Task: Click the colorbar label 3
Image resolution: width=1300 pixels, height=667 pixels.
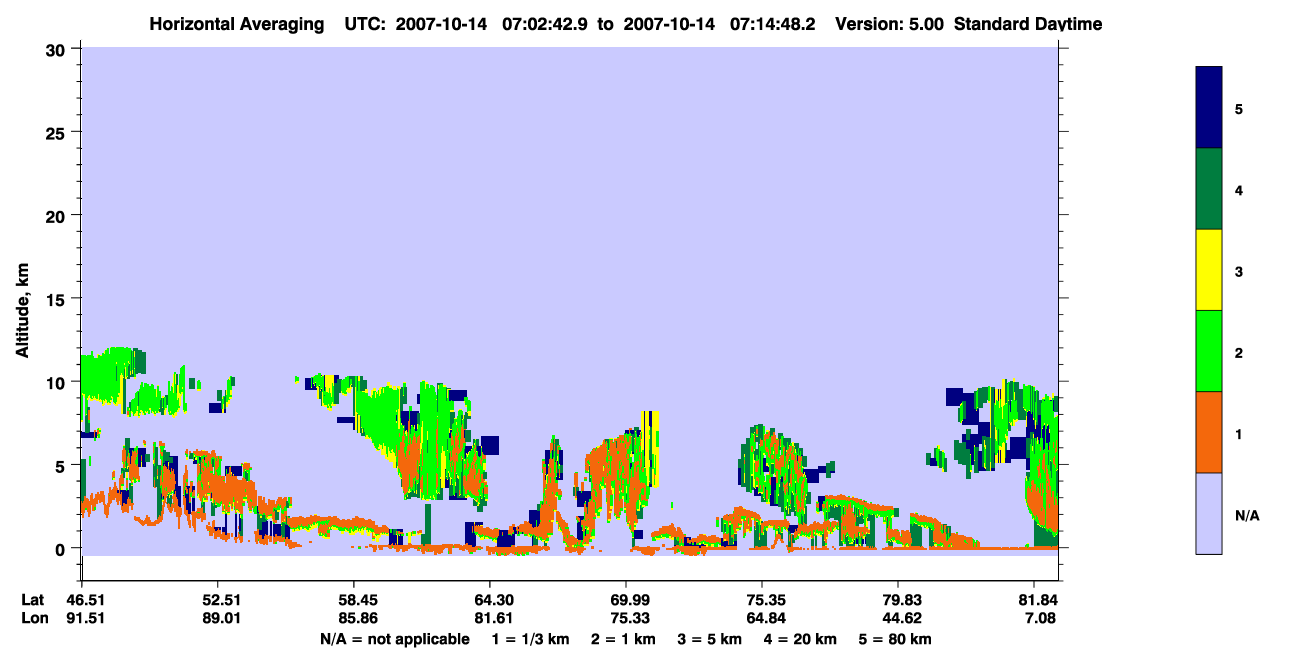Action: click(x=1239, y=270)
